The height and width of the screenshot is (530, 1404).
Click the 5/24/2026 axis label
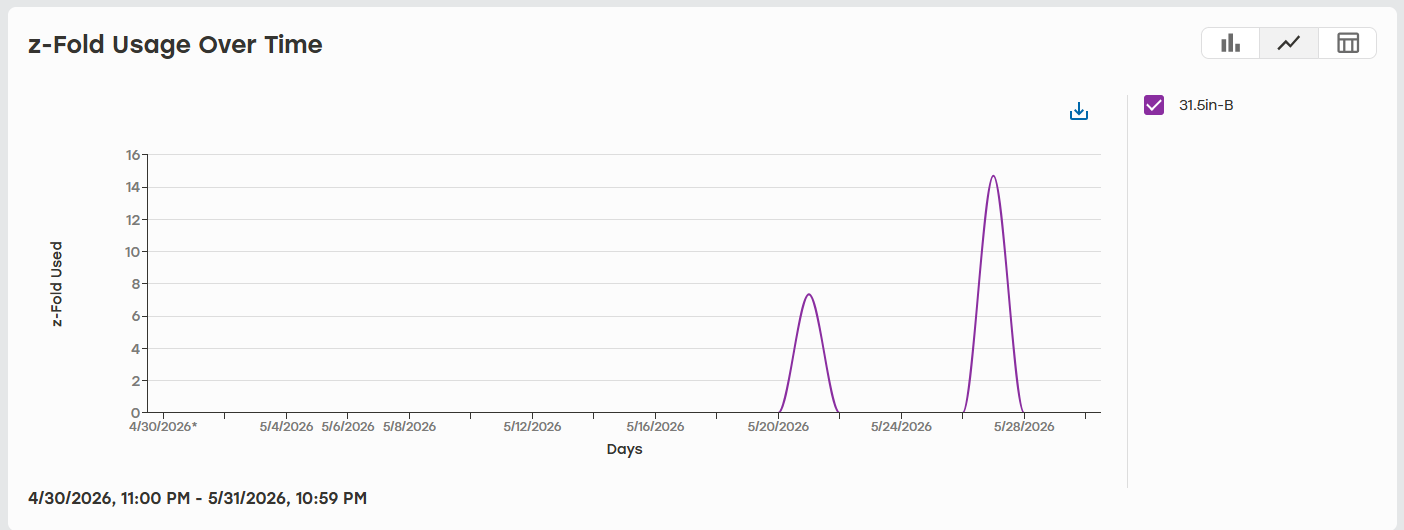901,427
